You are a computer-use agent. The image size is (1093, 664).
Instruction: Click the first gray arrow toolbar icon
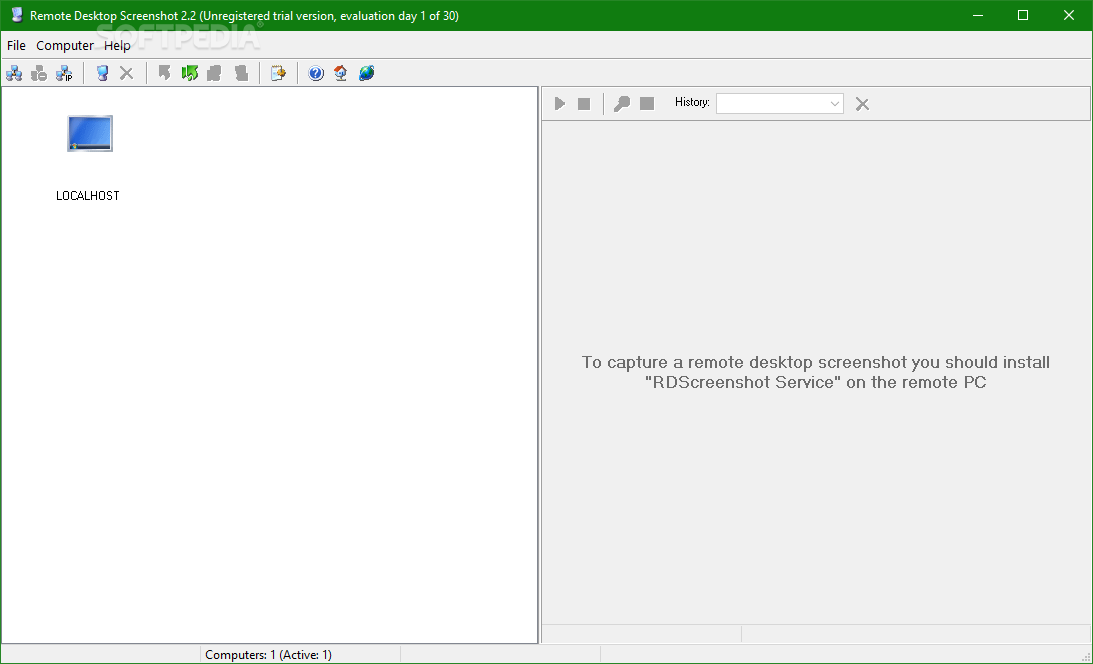coord(165,73)
